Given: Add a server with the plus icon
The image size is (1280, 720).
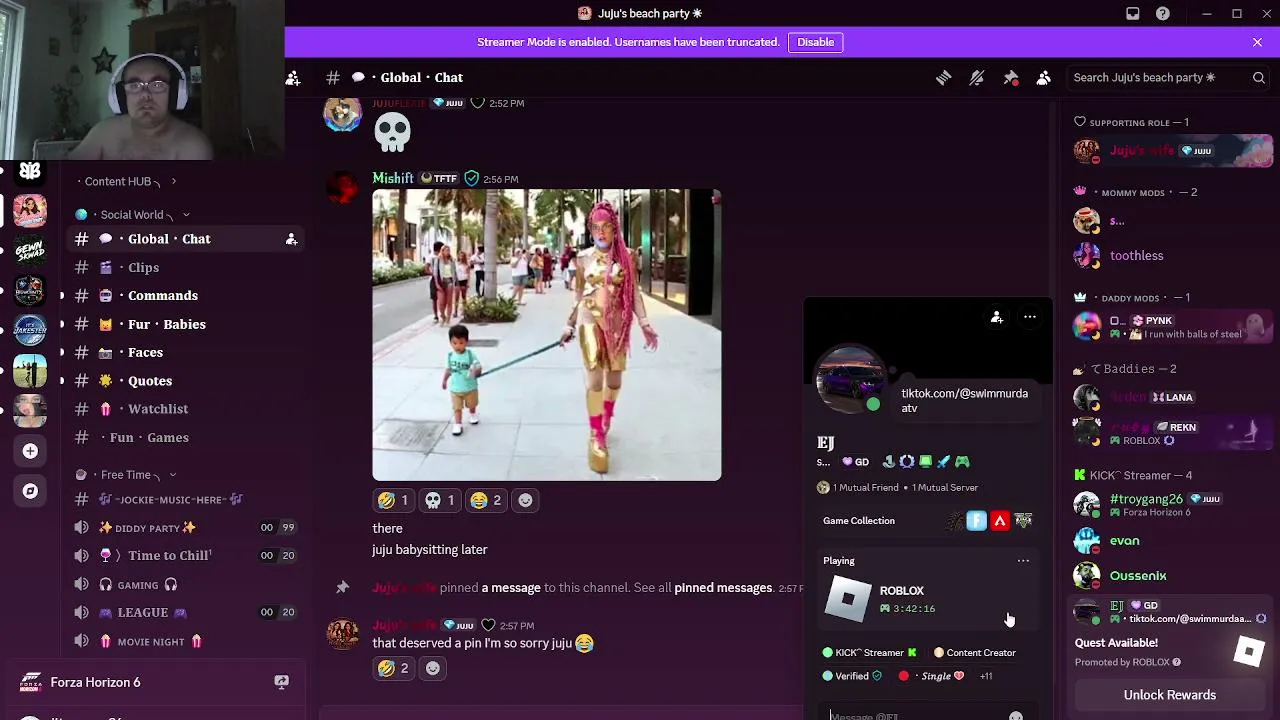Looking at the screenshot, I should tap(30, 451).
